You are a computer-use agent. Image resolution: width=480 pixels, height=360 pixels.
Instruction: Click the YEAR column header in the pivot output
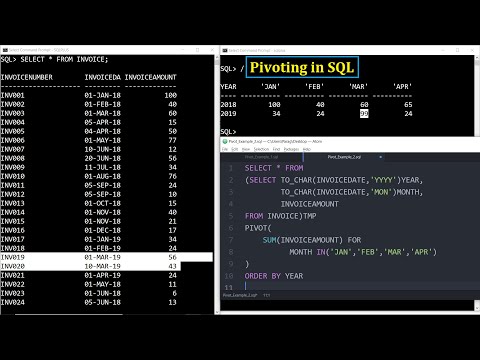tap(228, 87)
